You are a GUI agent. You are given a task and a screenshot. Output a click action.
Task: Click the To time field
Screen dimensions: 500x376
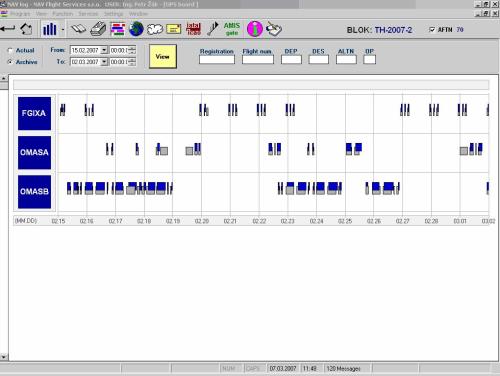(x=119, y=62)
